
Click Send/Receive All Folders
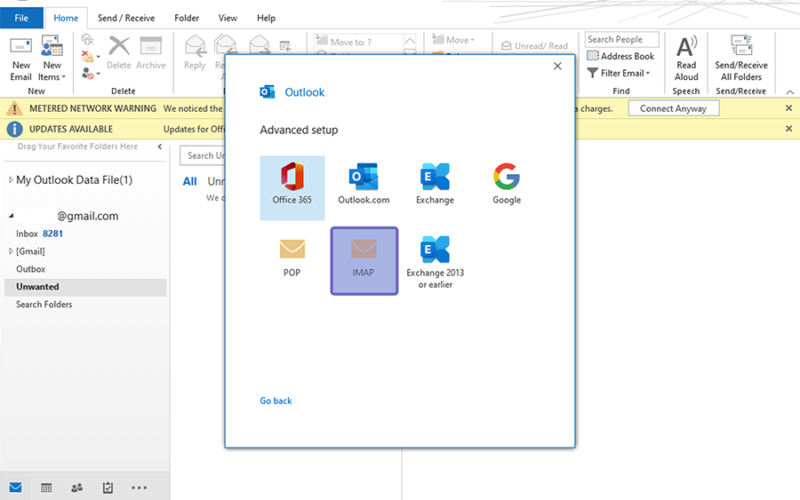(x=741, y=59)
